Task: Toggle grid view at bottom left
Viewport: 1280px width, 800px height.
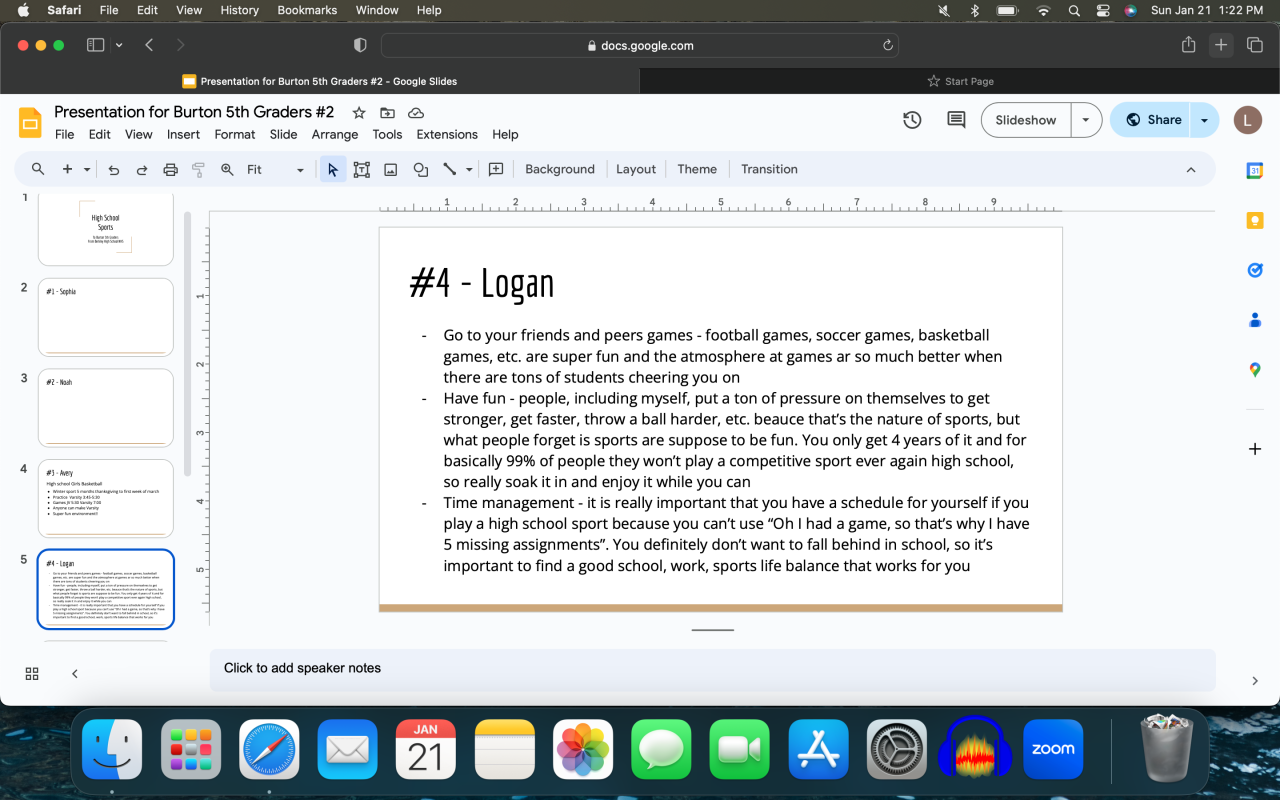Action: [x=32, y=674]
